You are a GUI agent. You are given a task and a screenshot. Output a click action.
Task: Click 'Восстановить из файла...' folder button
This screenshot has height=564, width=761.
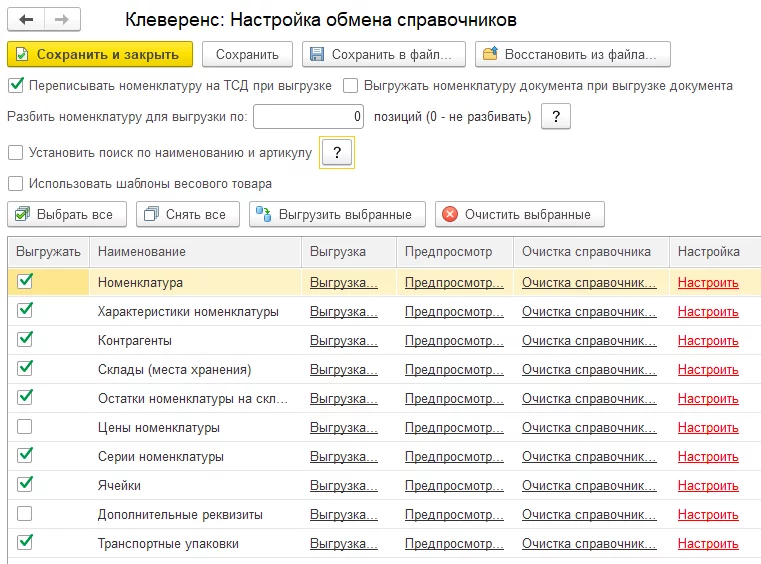tap(573, 54)
